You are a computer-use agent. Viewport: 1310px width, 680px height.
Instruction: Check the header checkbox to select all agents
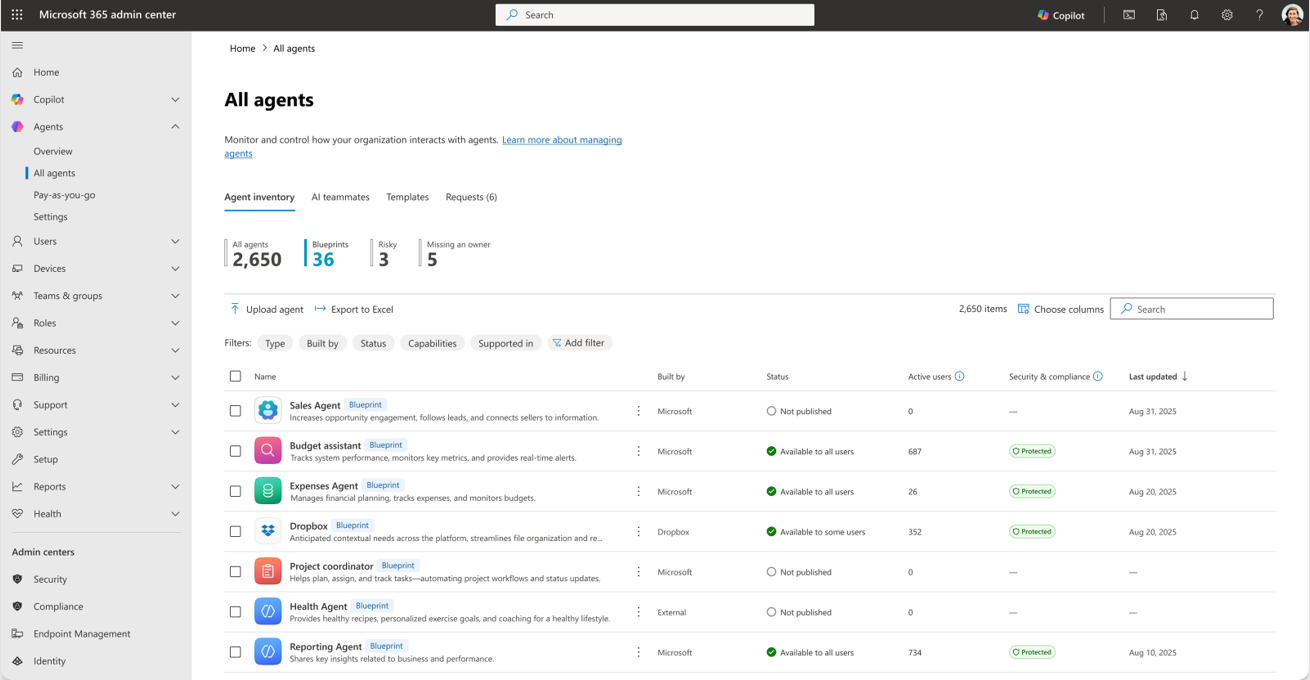235,376
